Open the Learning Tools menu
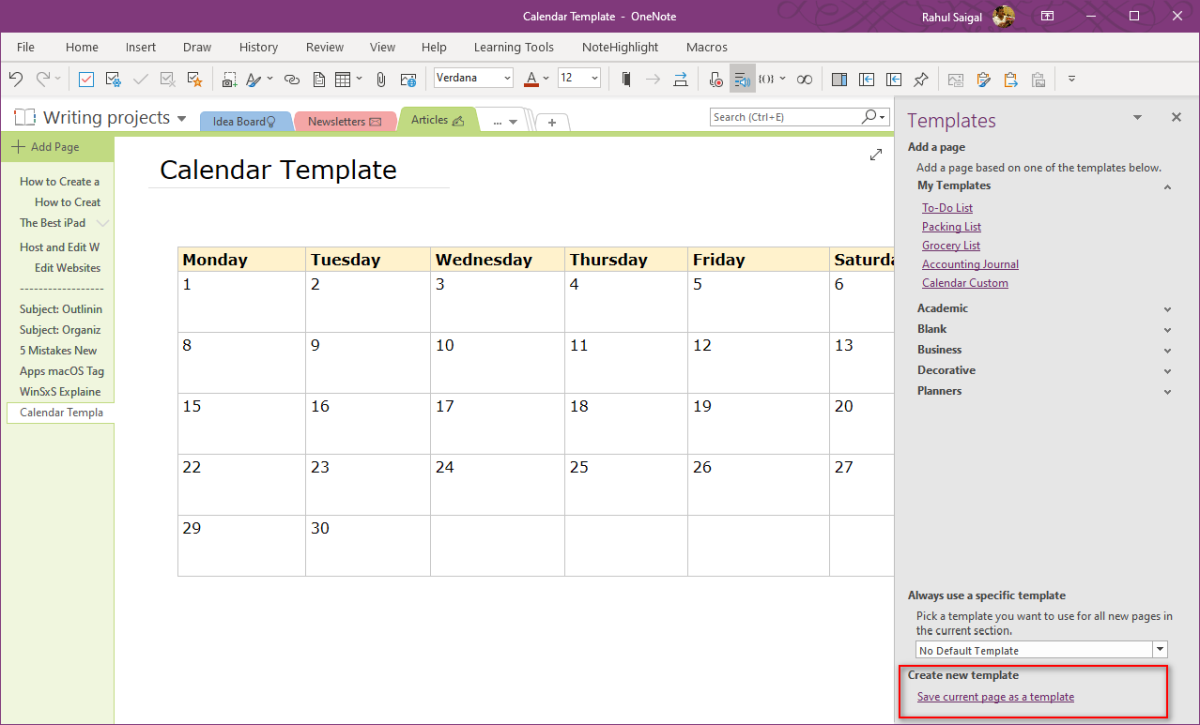The image size is (1200, 725). pyautogui.click(x=513, y=47)
